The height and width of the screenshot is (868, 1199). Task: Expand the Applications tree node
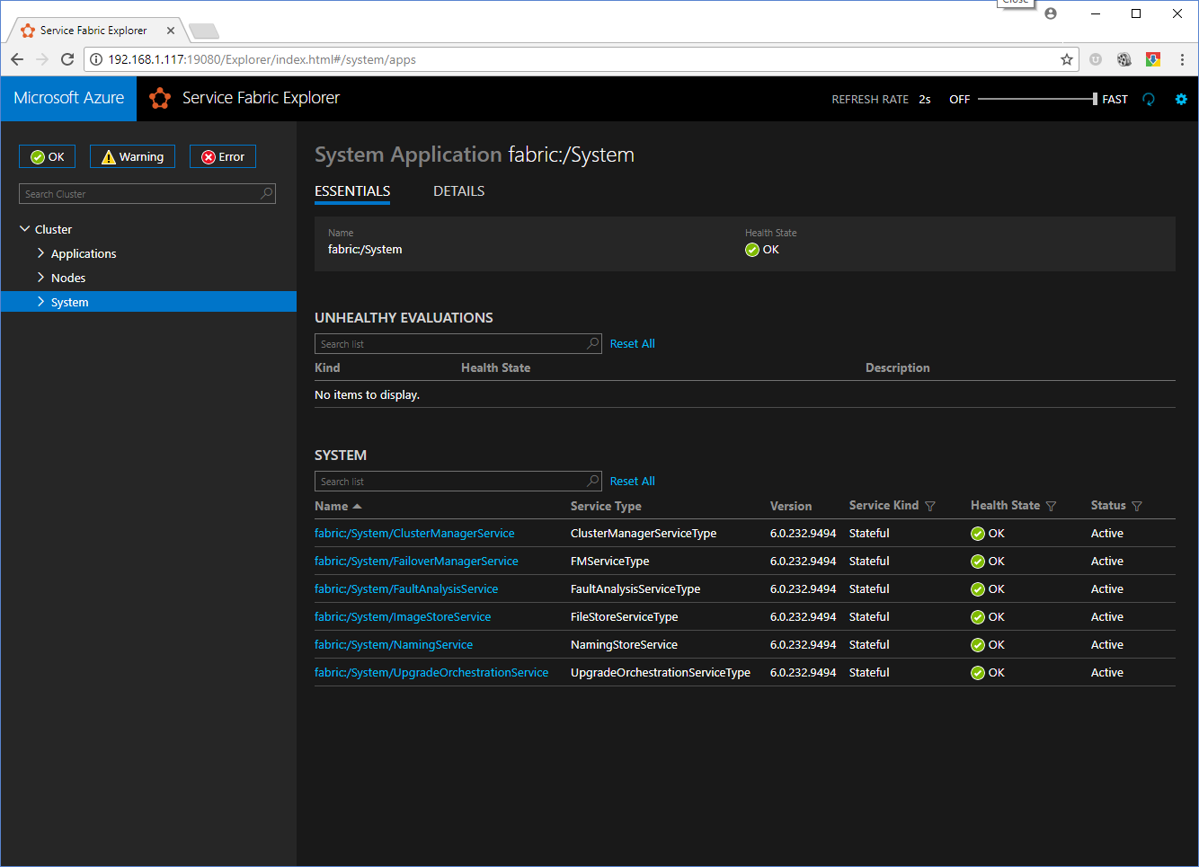41,253
